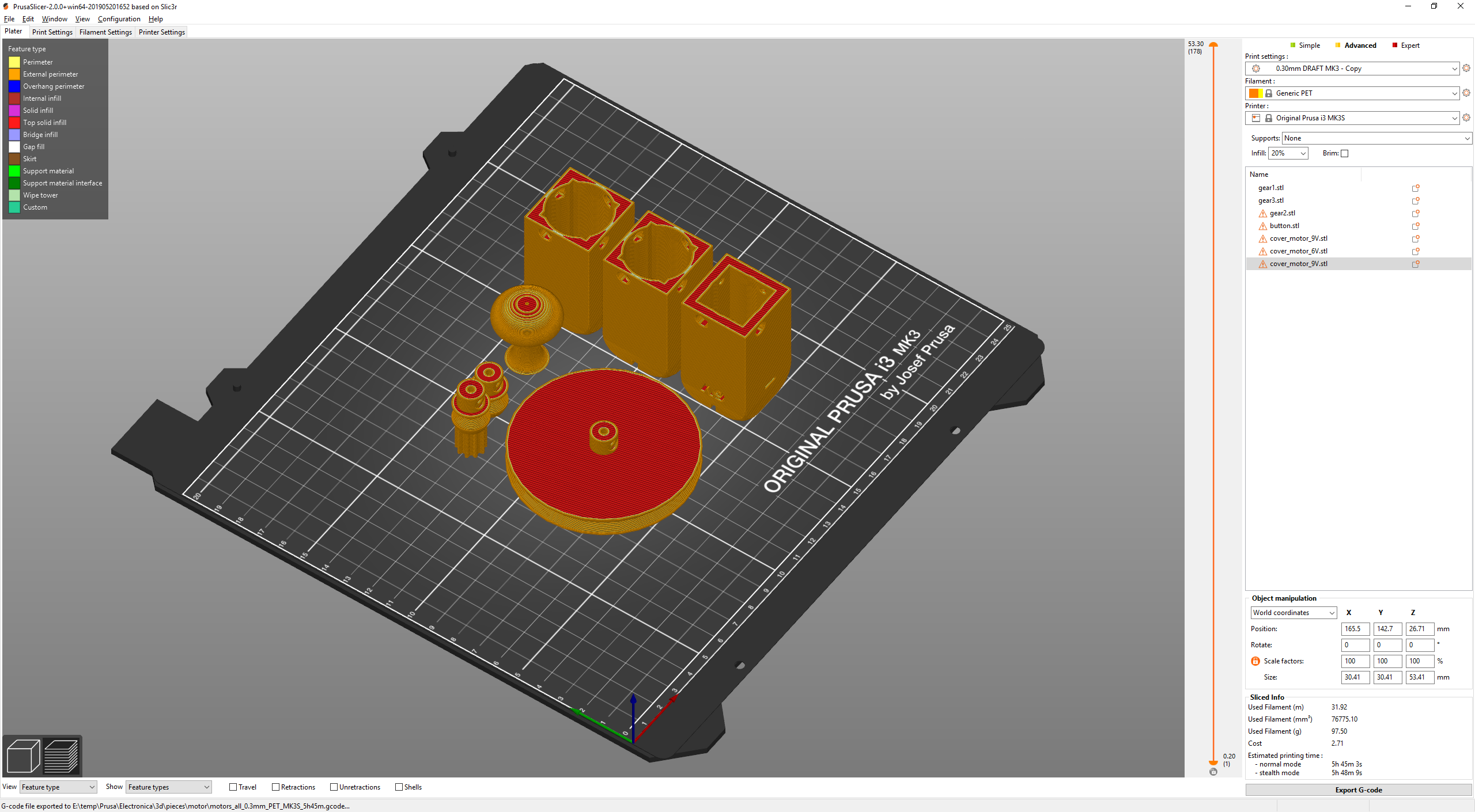The image size is (1475, 812).
Task: Click printer lock icon beside Original Prusa
Action: (x=1268, y=118)
